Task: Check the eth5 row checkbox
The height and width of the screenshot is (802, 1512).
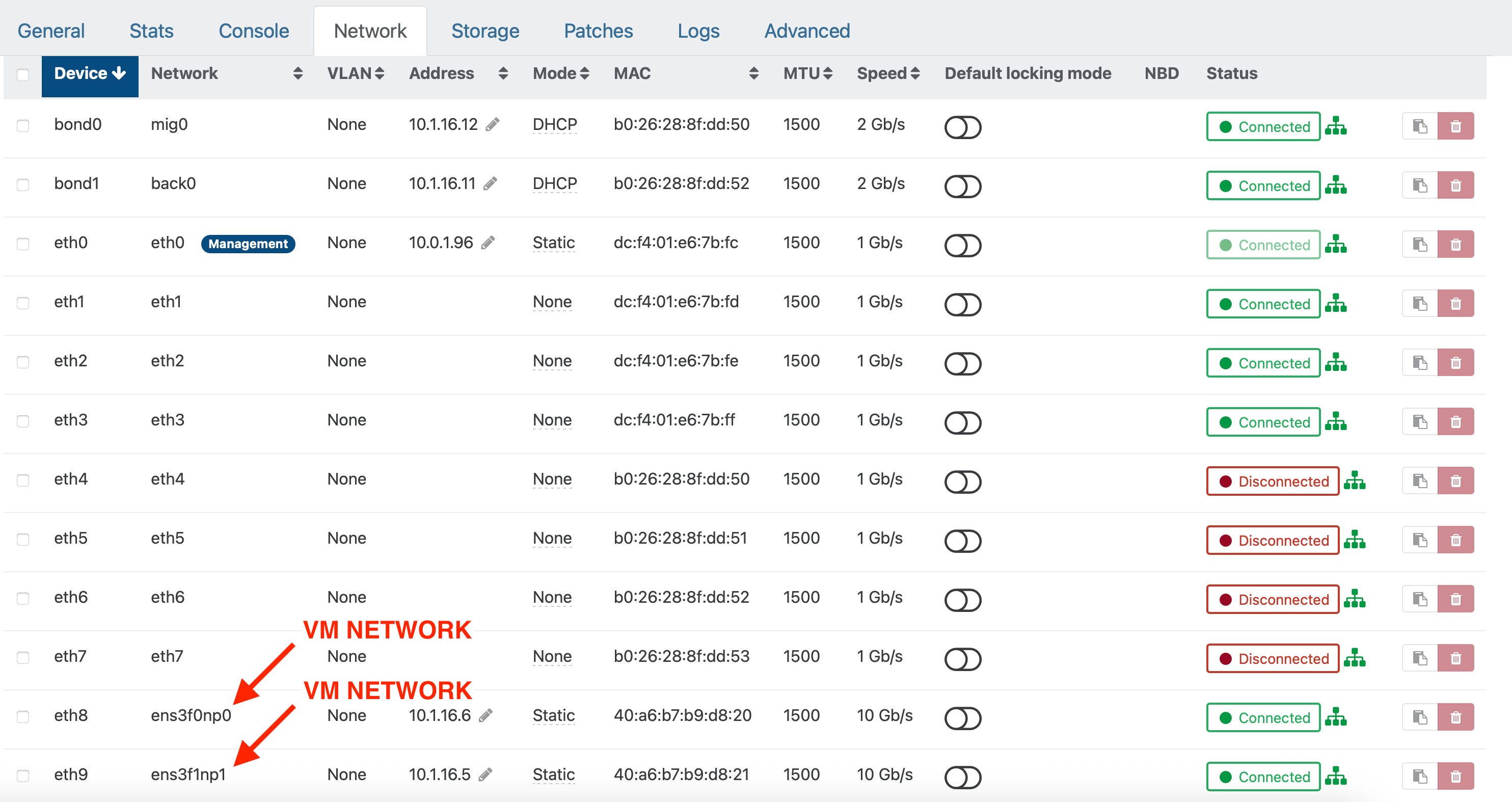Action: coord(23,540)
